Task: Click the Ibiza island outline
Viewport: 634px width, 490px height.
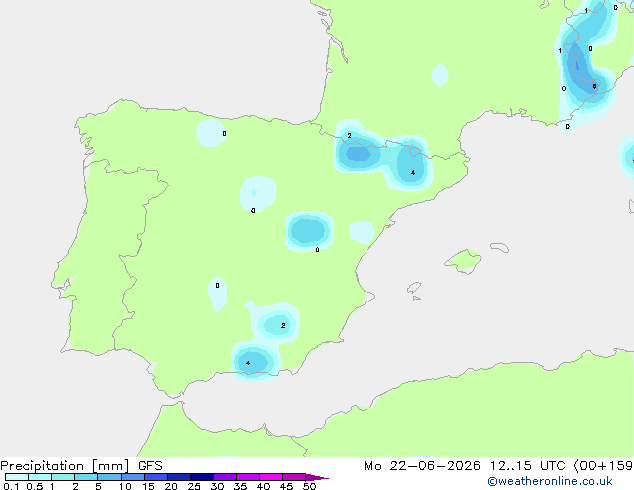Action: 414,288
